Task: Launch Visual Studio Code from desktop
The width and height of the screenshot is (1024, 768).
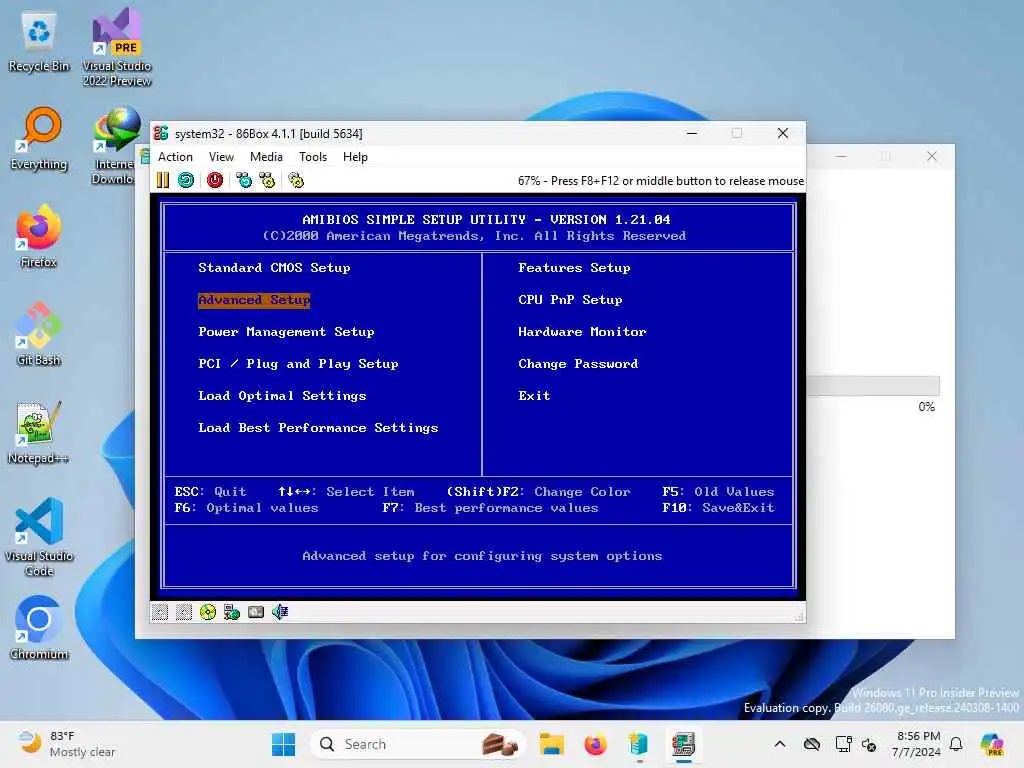Action: (39, 537)
